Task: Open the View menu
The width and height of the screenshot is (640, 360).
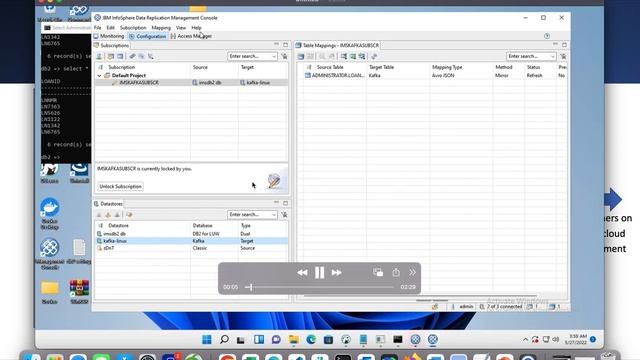Action: click(x=181, y=28)
